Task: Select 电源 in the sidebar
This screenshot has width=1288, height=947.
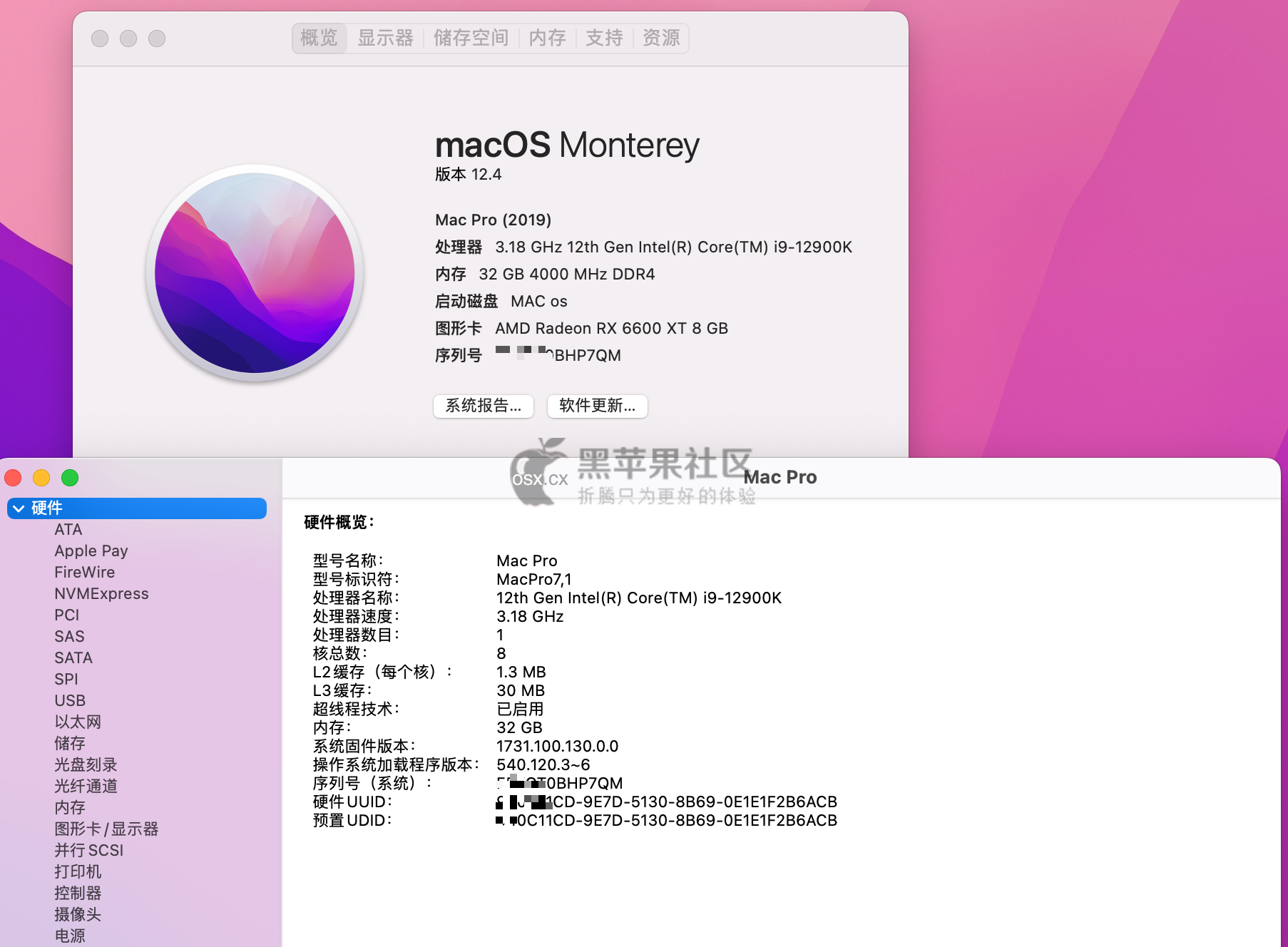Action: 70,936
